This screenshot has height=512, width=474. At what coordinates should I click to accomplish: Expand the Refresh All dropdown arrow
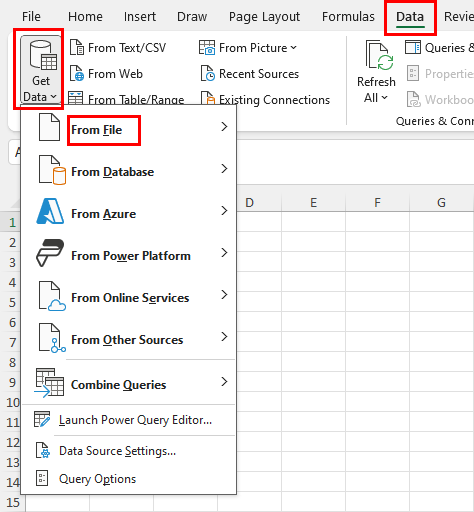coord(384,98)
